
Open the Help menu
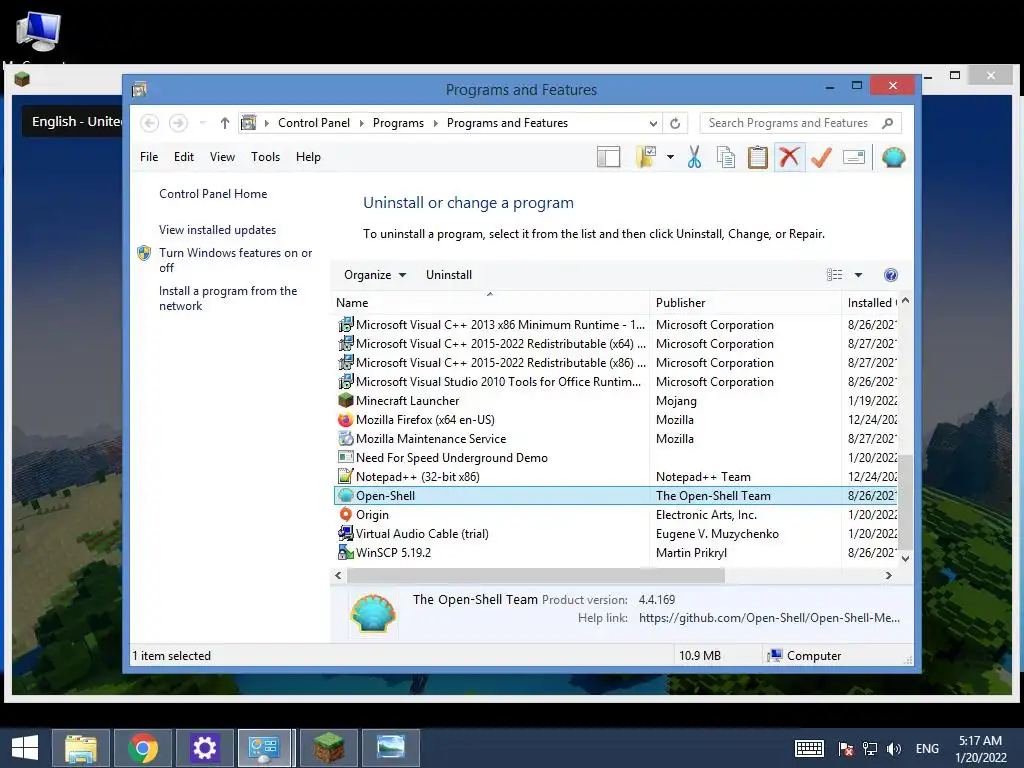(308, 157)
